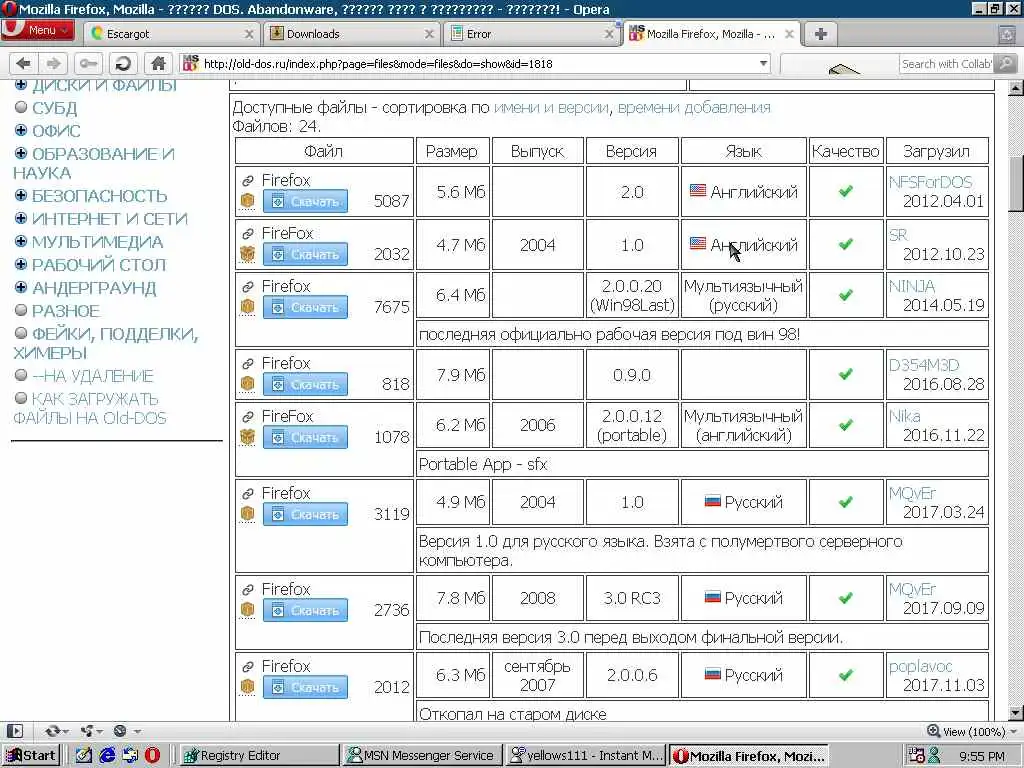Select the Mozilla Firefox, Mozilla tab
Screen dimensions: 1024x768
(x=711, y=34)
